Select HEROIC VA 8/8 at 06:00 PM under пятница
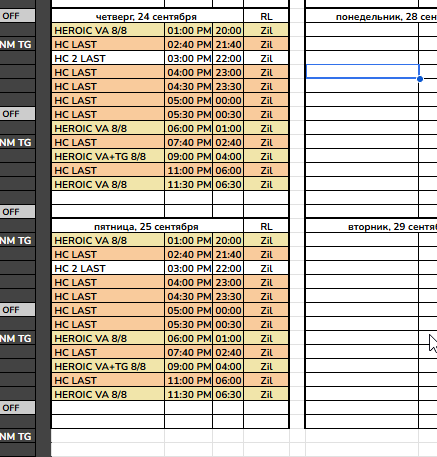437x457 pixels. pos(108,338)
